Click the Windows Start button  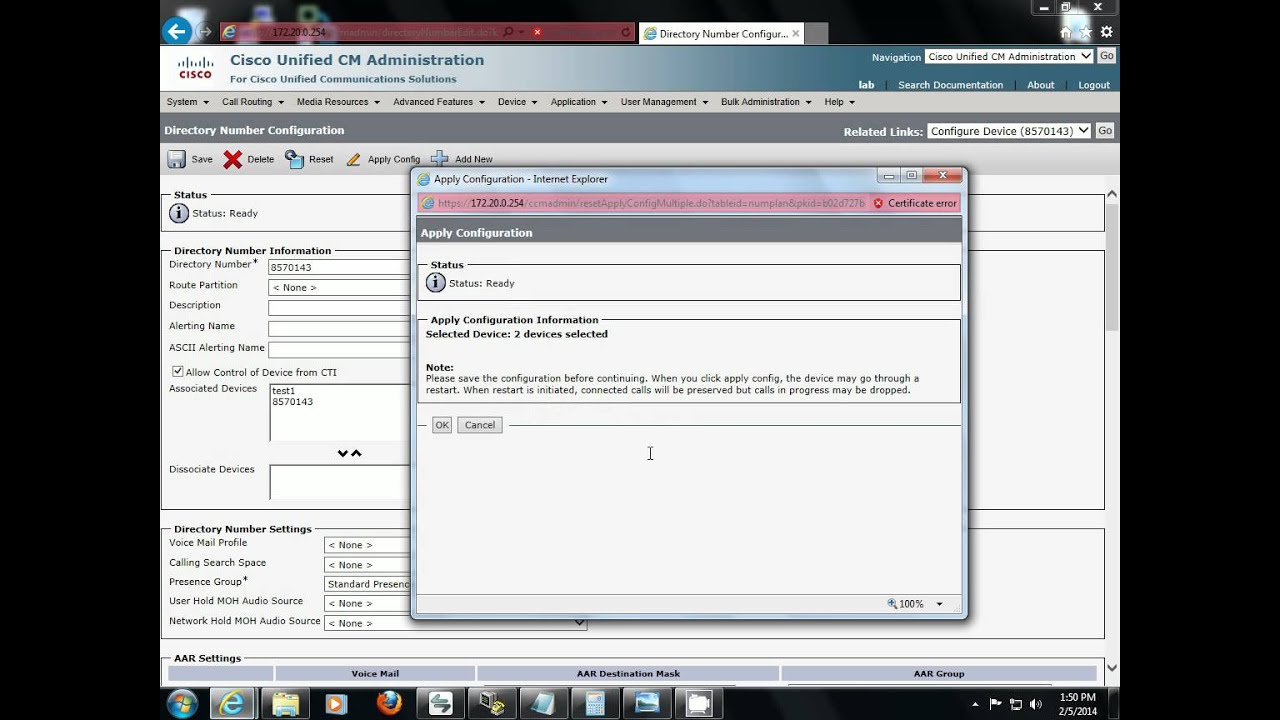click(182, 704)
